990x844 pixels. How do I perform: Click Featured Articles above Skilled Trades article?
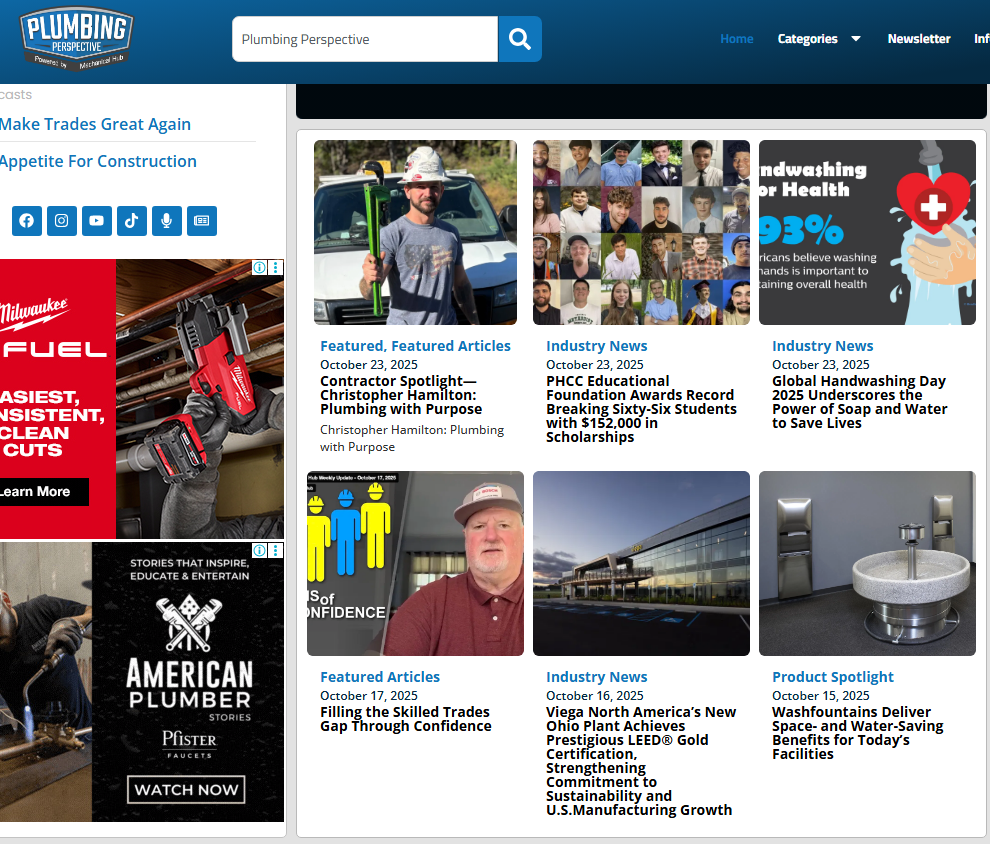[x=380, y=677]
